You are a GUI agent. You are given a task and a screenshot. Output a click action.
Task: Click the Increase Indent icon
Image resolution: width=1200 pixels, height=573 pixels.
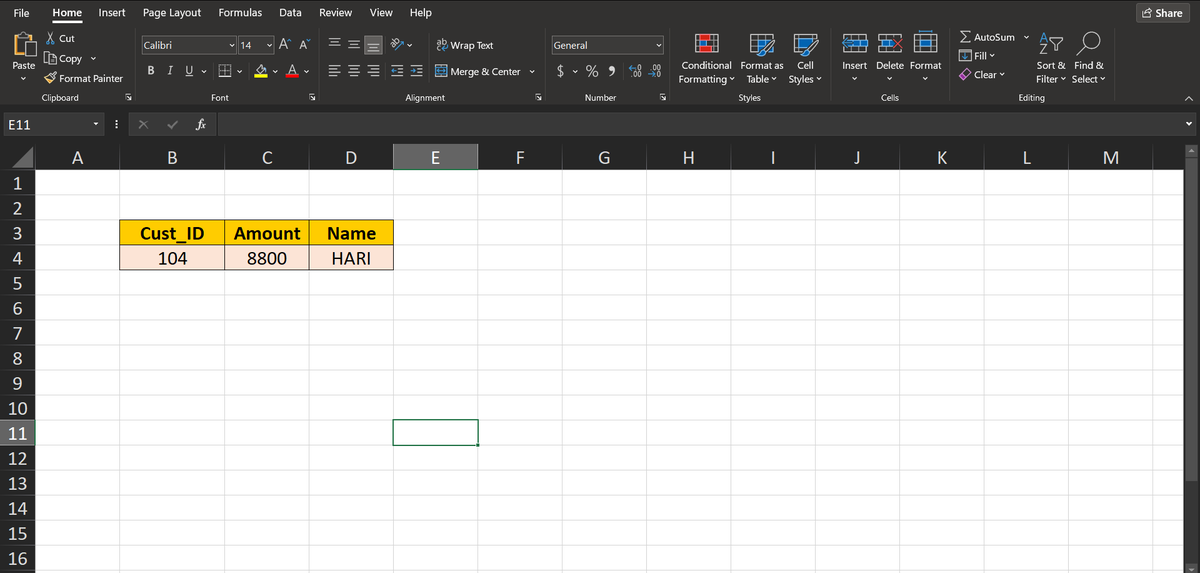(x=415, y=71)
